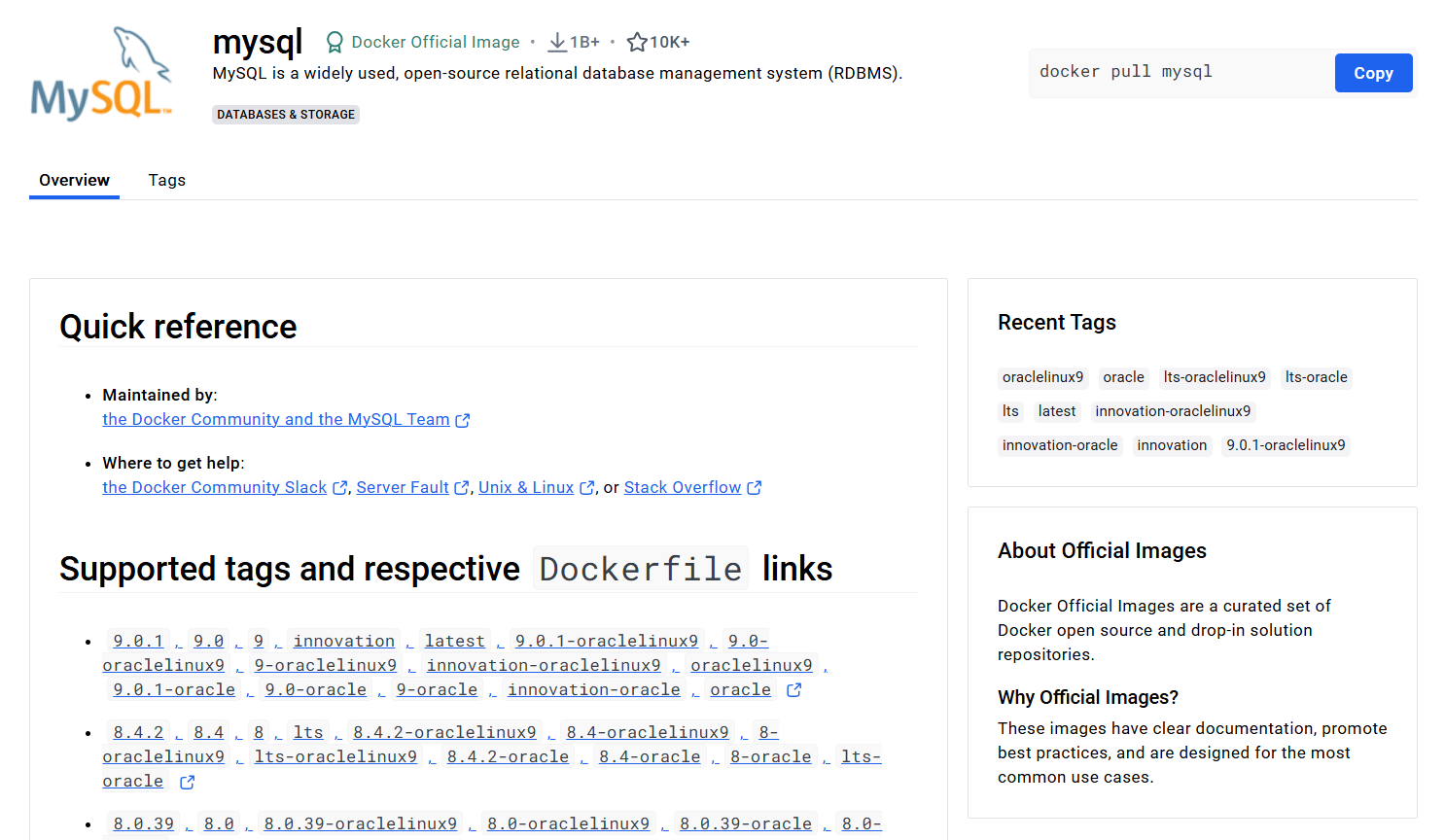Select the latest recent tag
The image size is (1445, 840).
click(1056, 411)
